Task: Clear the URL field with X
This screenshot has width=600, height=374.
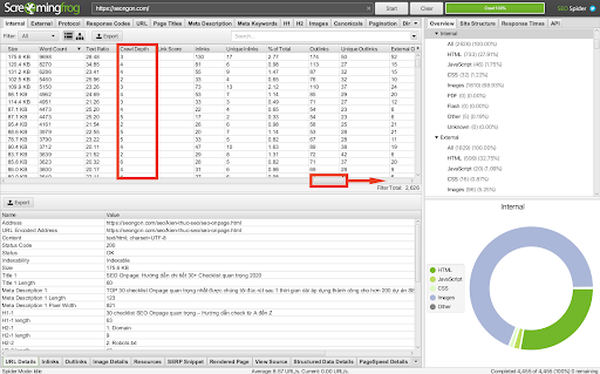Action: (368, 8)
